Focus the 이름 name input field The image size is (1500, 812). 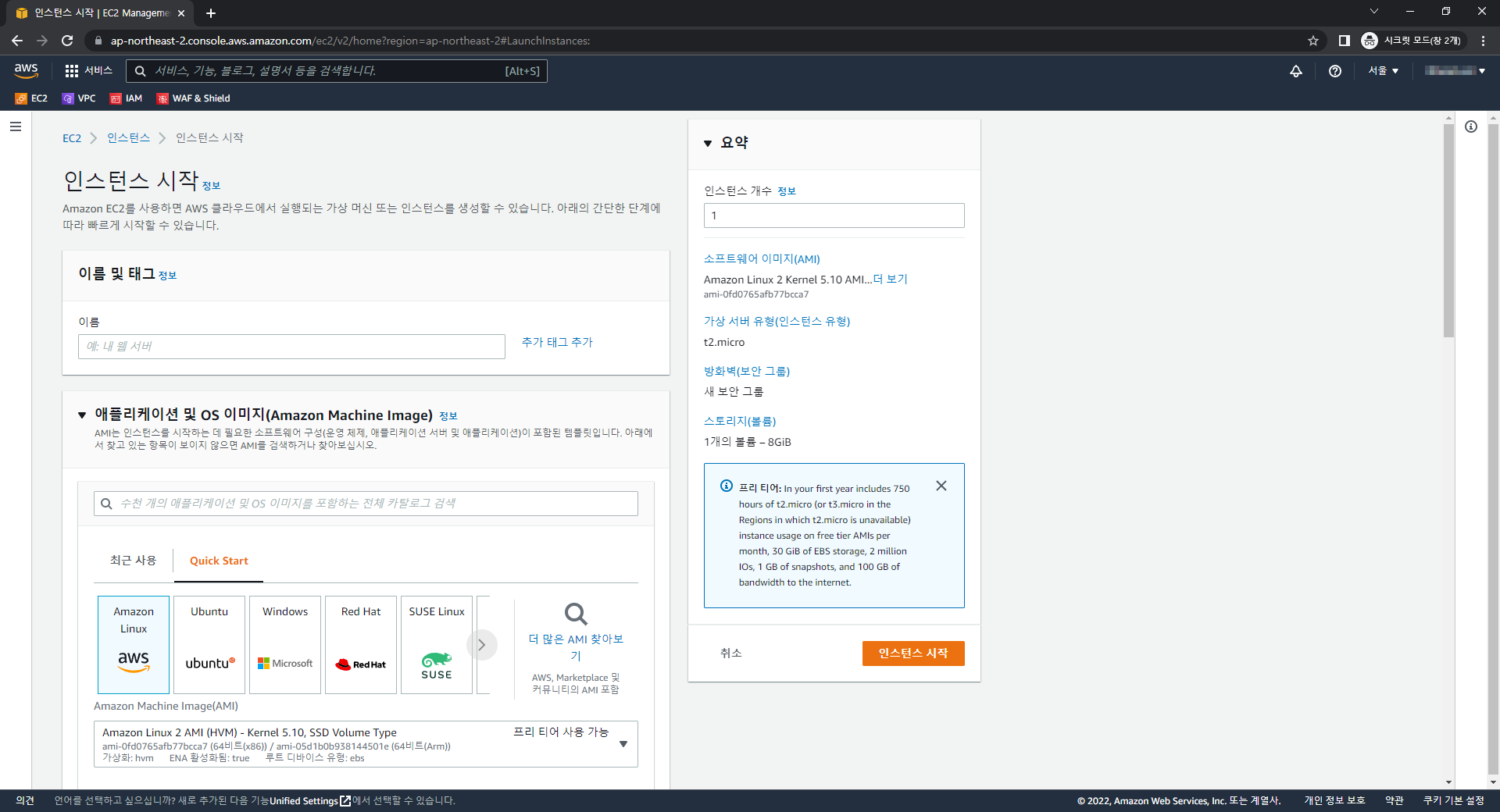point(291,347)
